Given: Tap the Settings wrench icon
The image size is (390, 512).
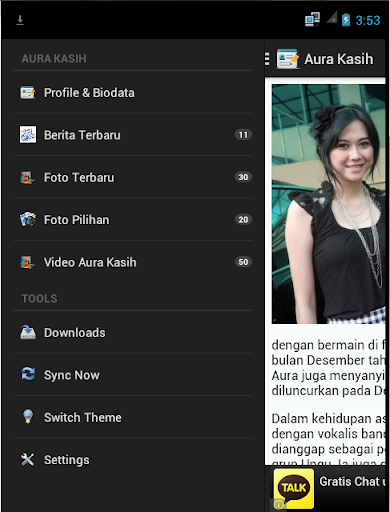Looking at the screenshot, I should click(27, 459).
